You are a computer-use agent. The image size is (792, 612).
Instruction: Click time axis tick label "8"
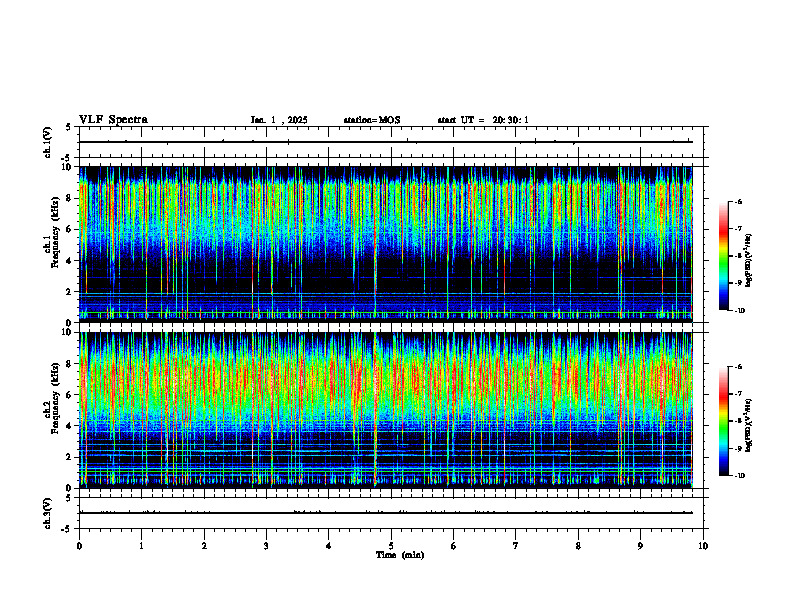click(x=578, y=546)
